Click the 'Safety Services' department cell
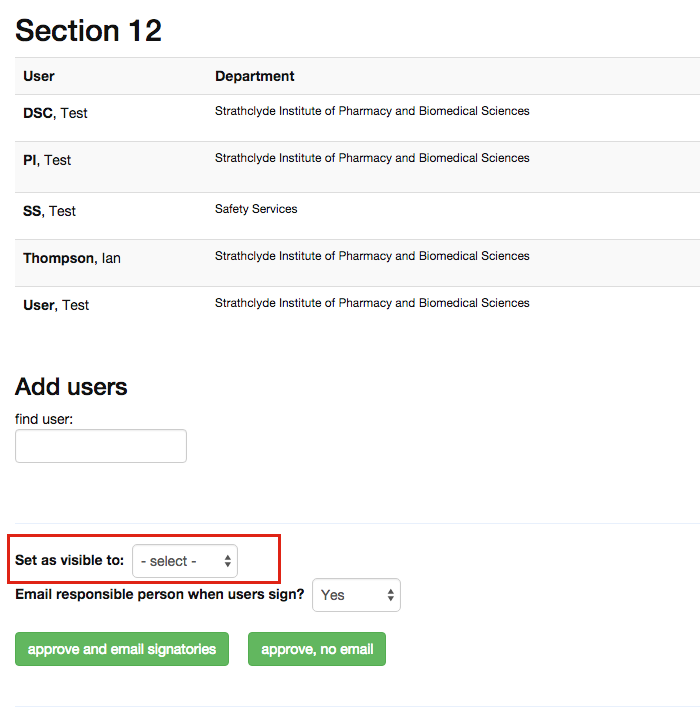Image resolution: width=700 pixels, height=713 pixels. click(256, 209)
